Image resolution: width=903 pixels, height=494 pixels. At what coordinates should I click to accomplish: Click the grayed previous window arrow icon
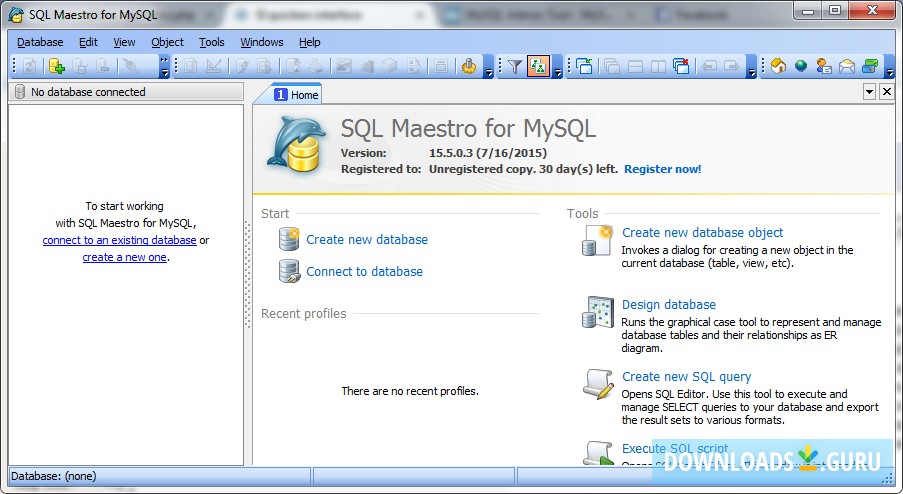click(709, 66)
